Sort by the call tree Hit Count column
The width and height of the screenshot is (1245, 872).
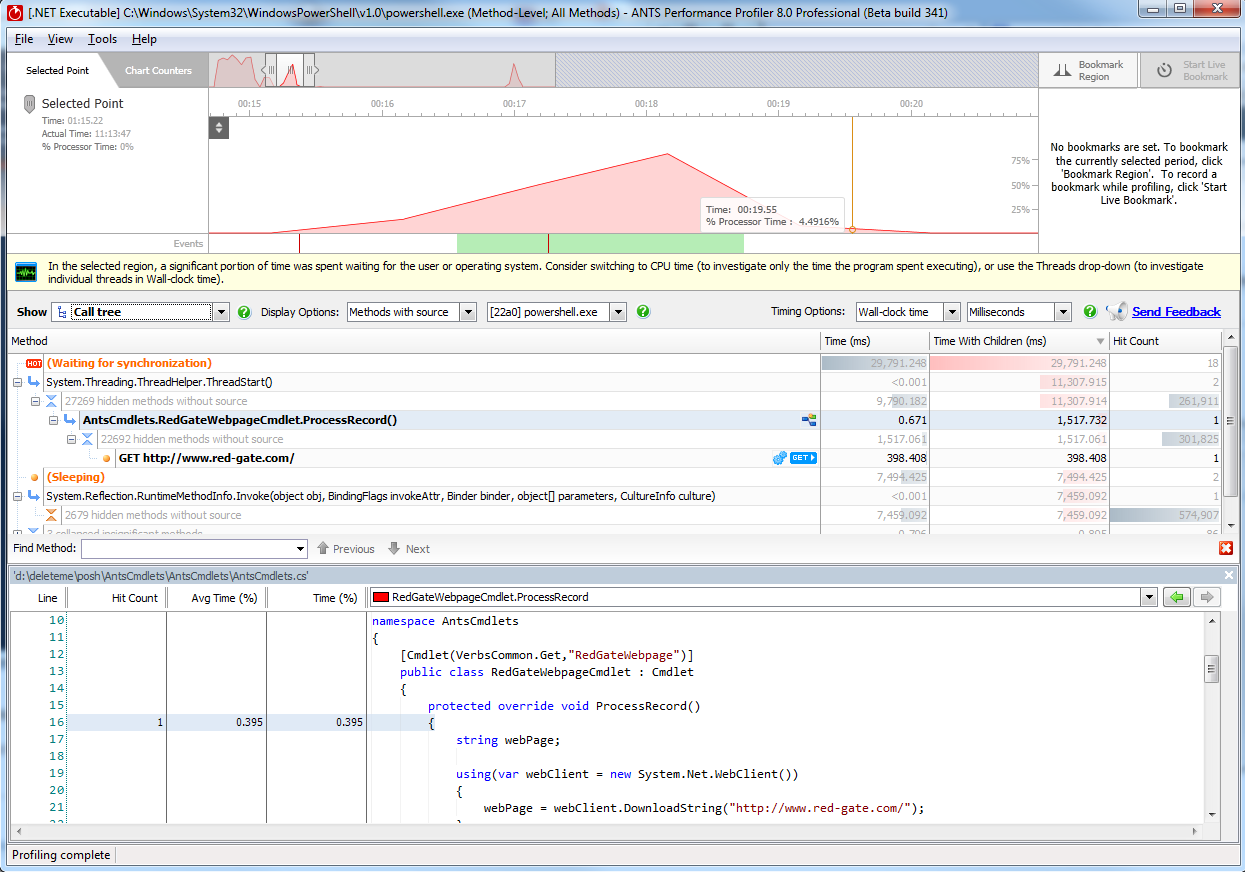coord(1165,341)
